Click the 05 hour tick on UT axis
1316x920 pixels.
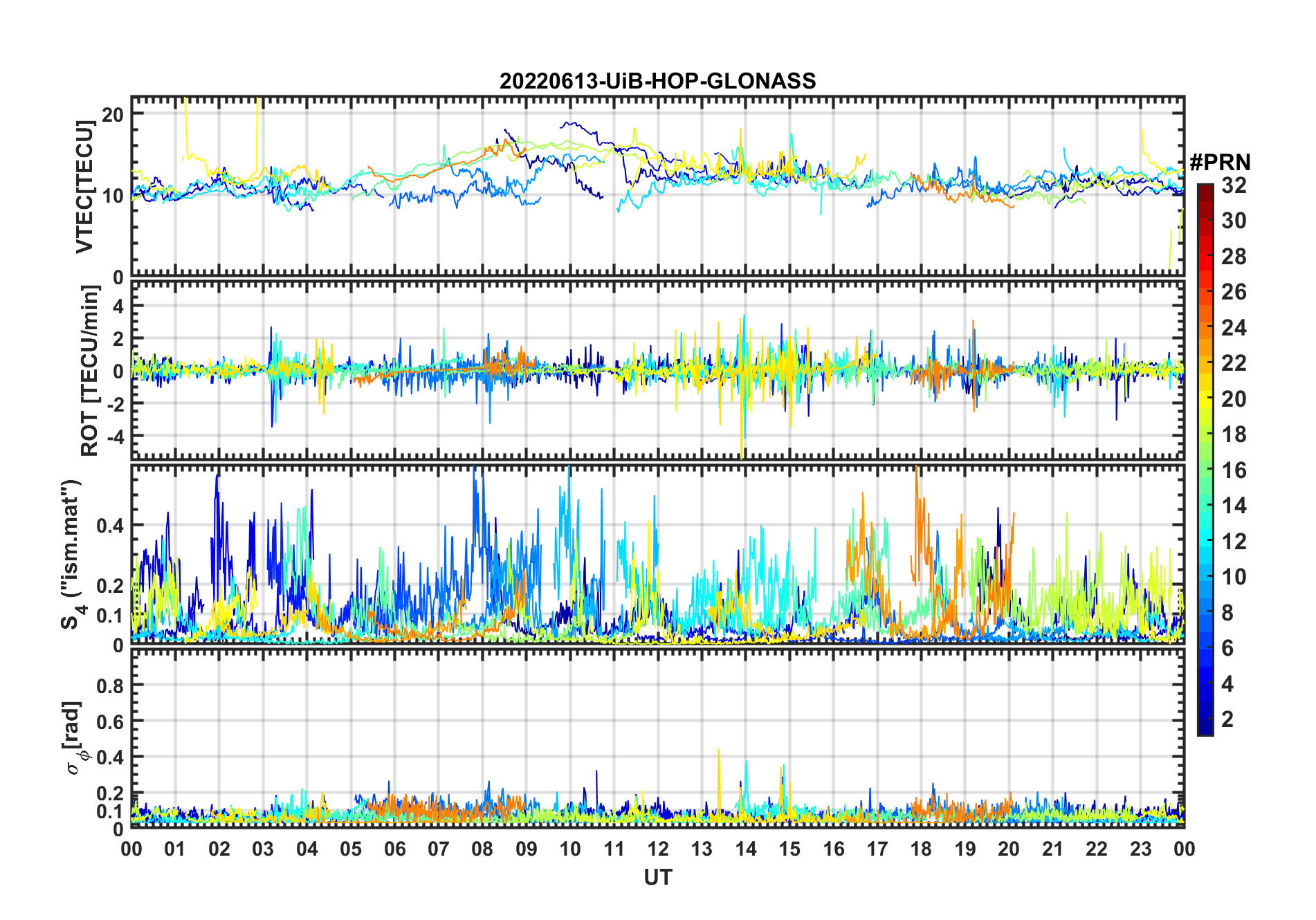coord(351,849)
